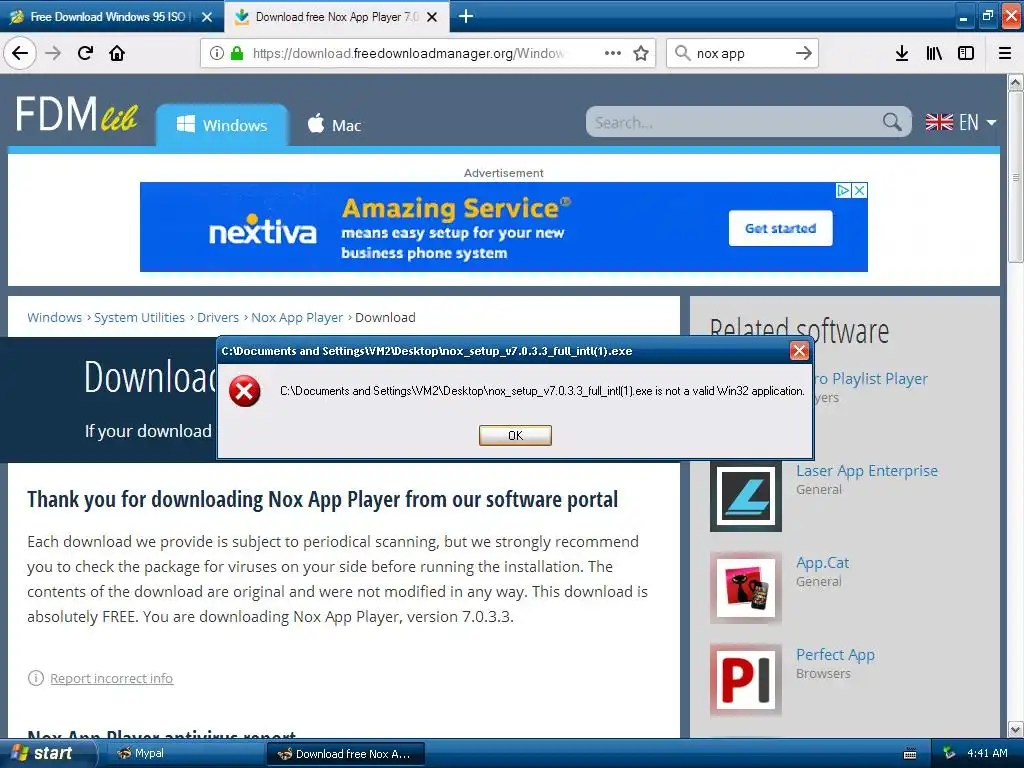Close the Windows 95 ISO tab
This screenshot has width=1024, height=768.
207,17
